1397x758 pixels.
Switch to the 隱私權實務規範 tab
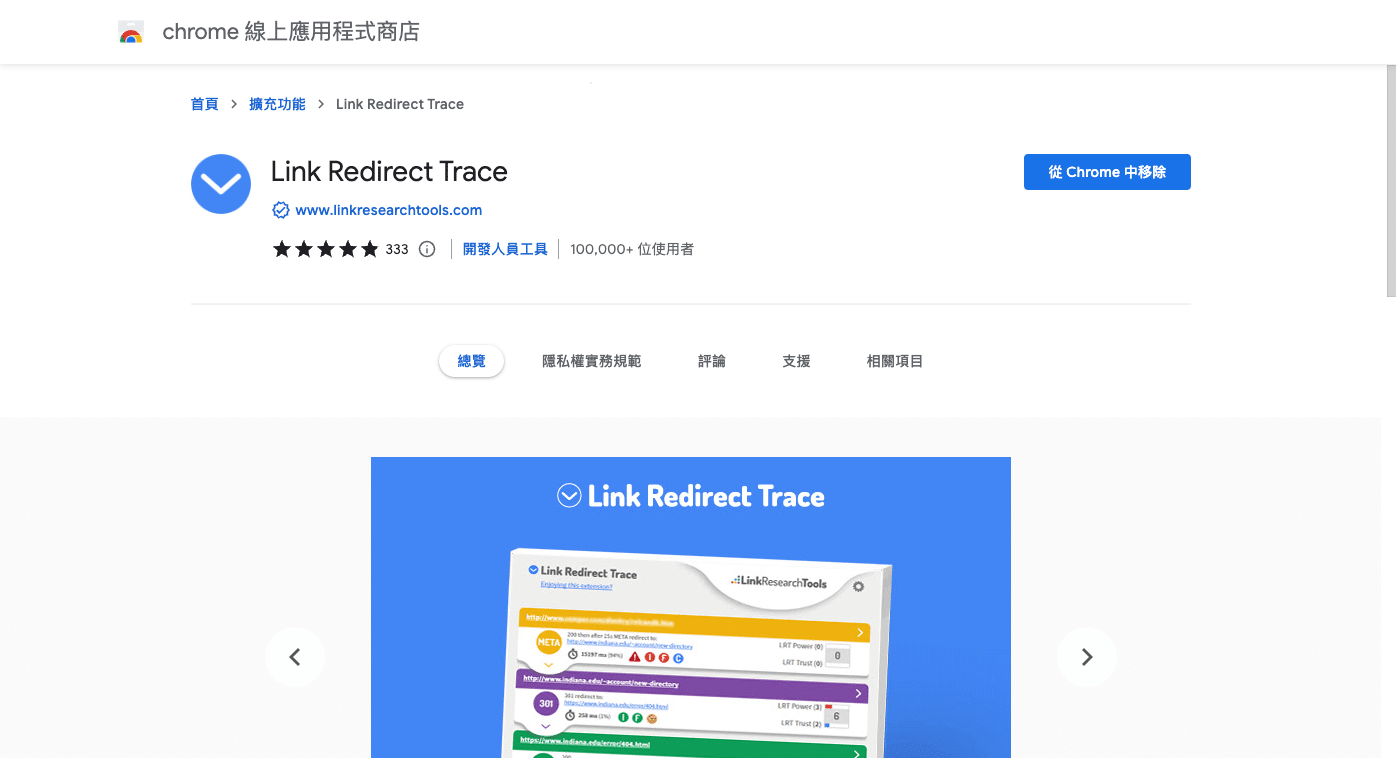tap(591, 361)
